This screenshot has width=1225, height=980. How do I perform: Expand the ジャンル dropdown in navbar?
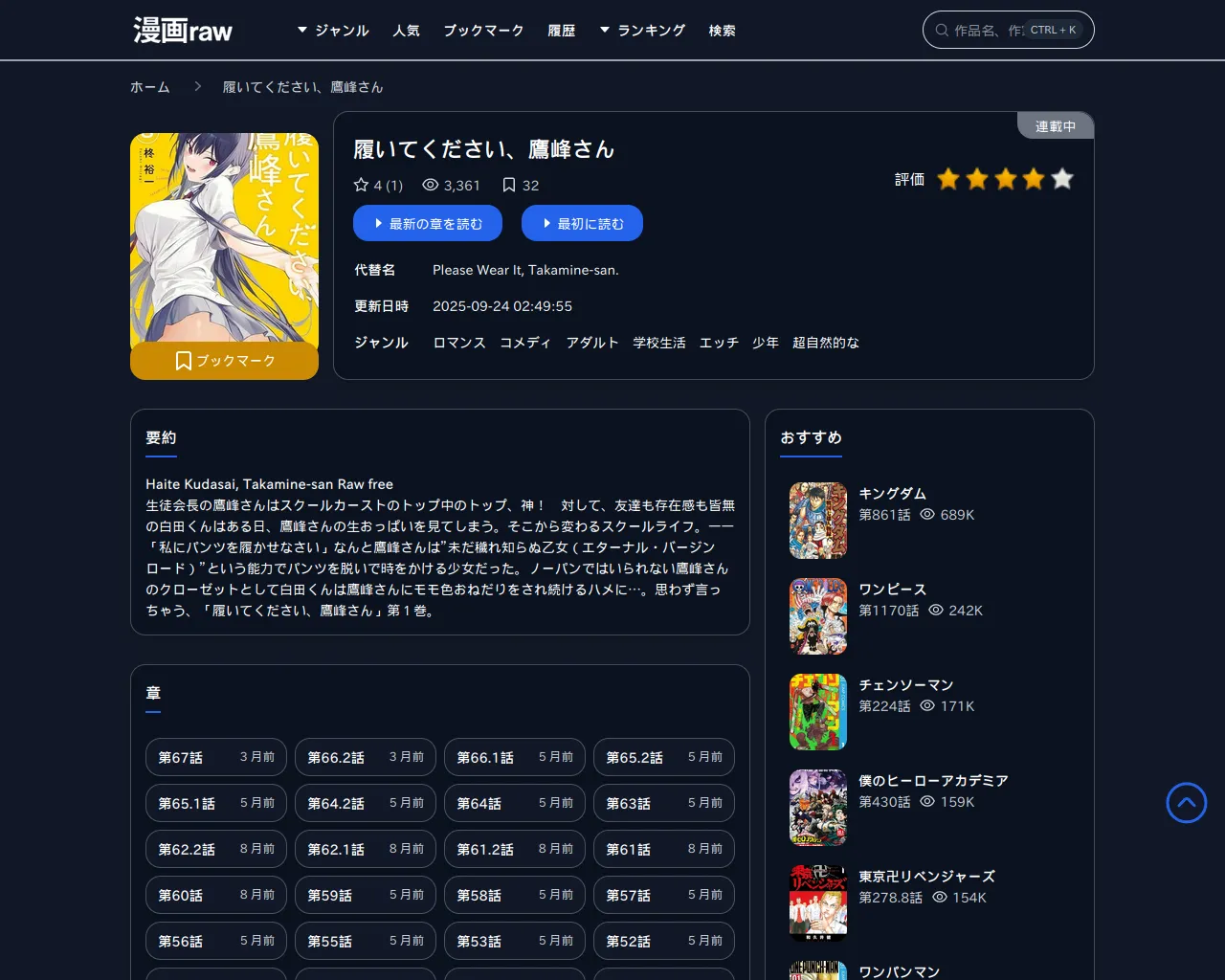click(x=333, y=31)
